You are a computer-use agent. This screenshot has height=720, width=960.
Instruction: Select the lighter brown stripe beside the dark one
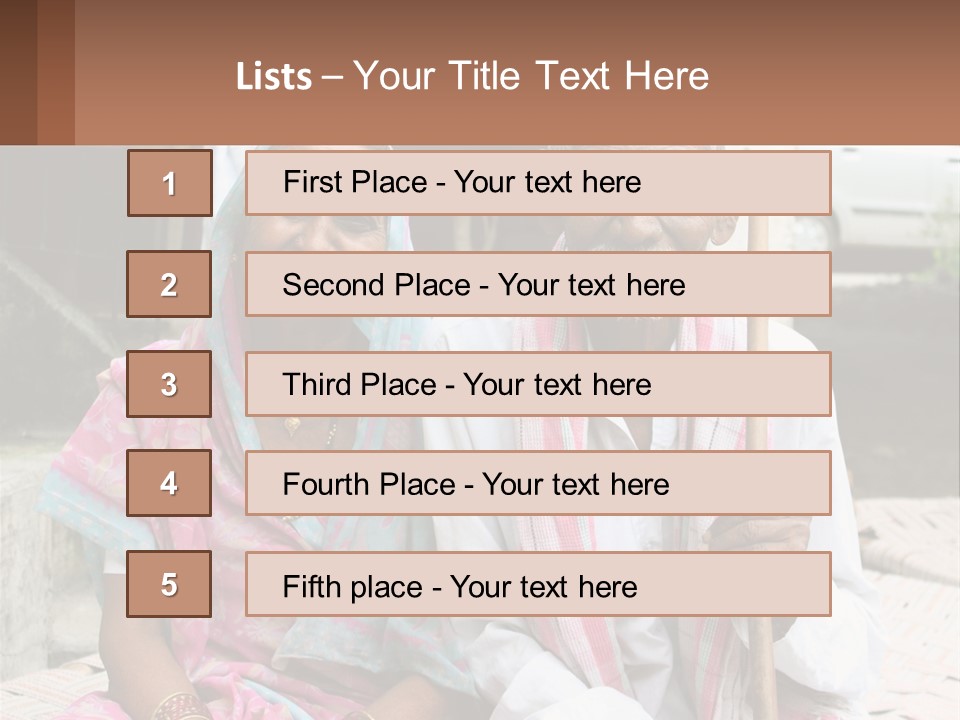[x=56, y=72]
